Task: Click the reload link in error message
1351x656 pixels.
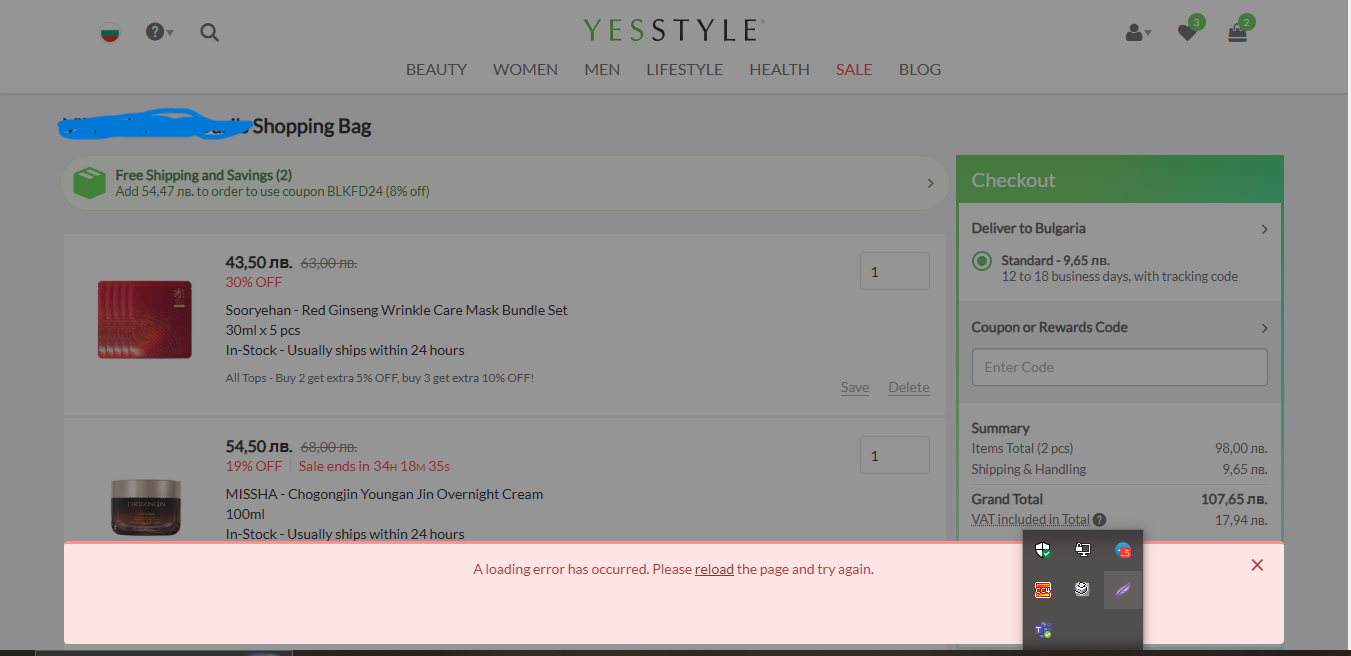Action: (714, 569)
